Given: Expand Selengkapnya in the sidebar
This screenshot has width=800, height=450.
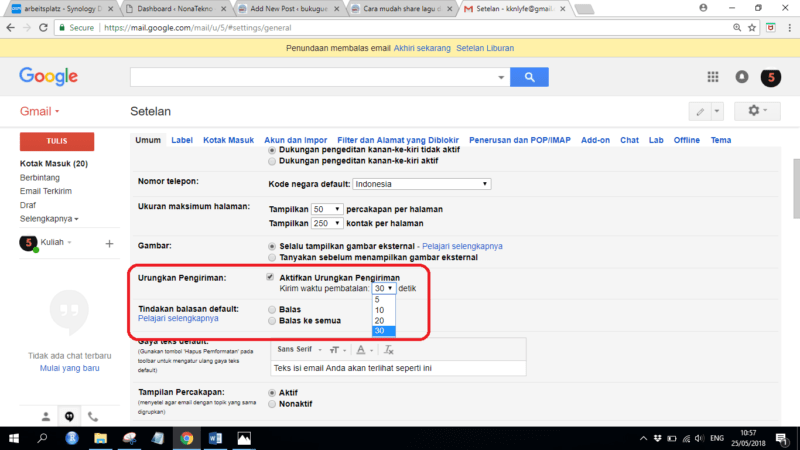Looking at the screenshot, I should click(49, 218).
